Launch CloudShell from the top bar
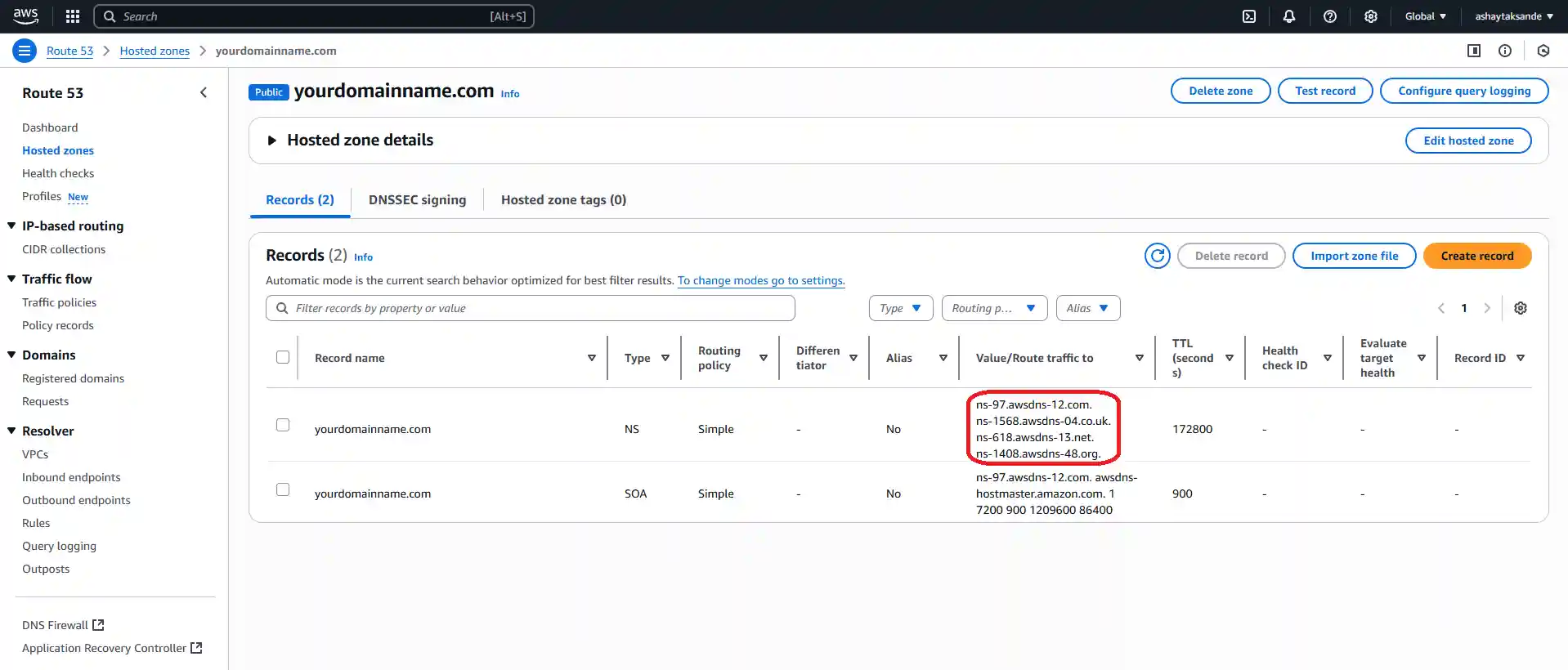The height and width of the screenshot is (670, 1568). point(1249,16)
